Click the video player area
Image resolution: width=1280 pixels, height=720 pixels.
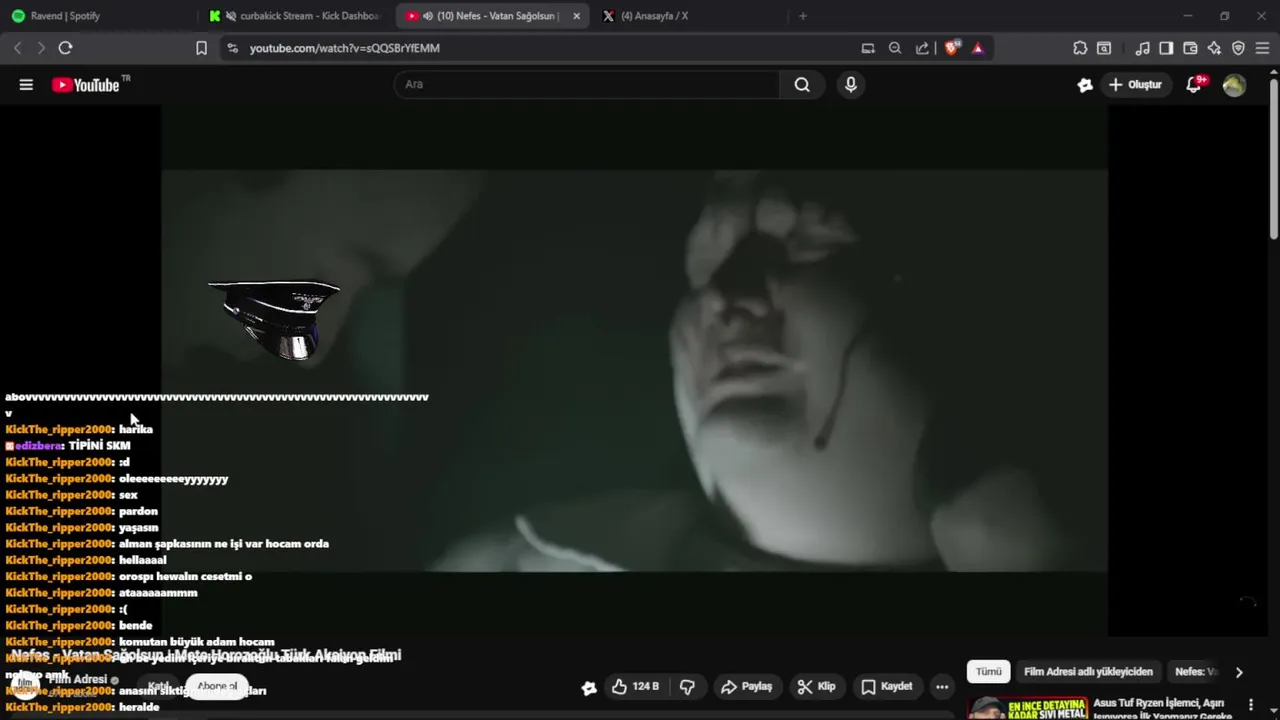pyautogui.click(x=634, y=370)
